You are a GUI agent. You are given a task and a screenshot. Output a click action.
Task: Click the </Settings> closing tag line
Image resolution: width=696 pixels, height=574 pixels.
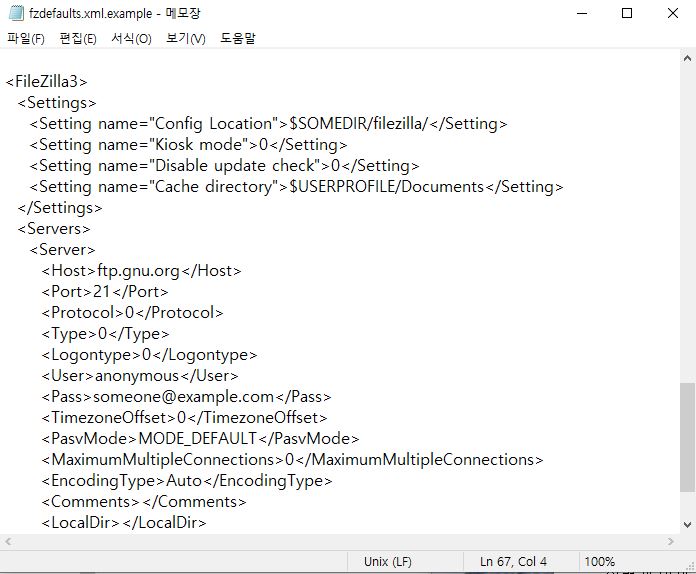[60, 207]
